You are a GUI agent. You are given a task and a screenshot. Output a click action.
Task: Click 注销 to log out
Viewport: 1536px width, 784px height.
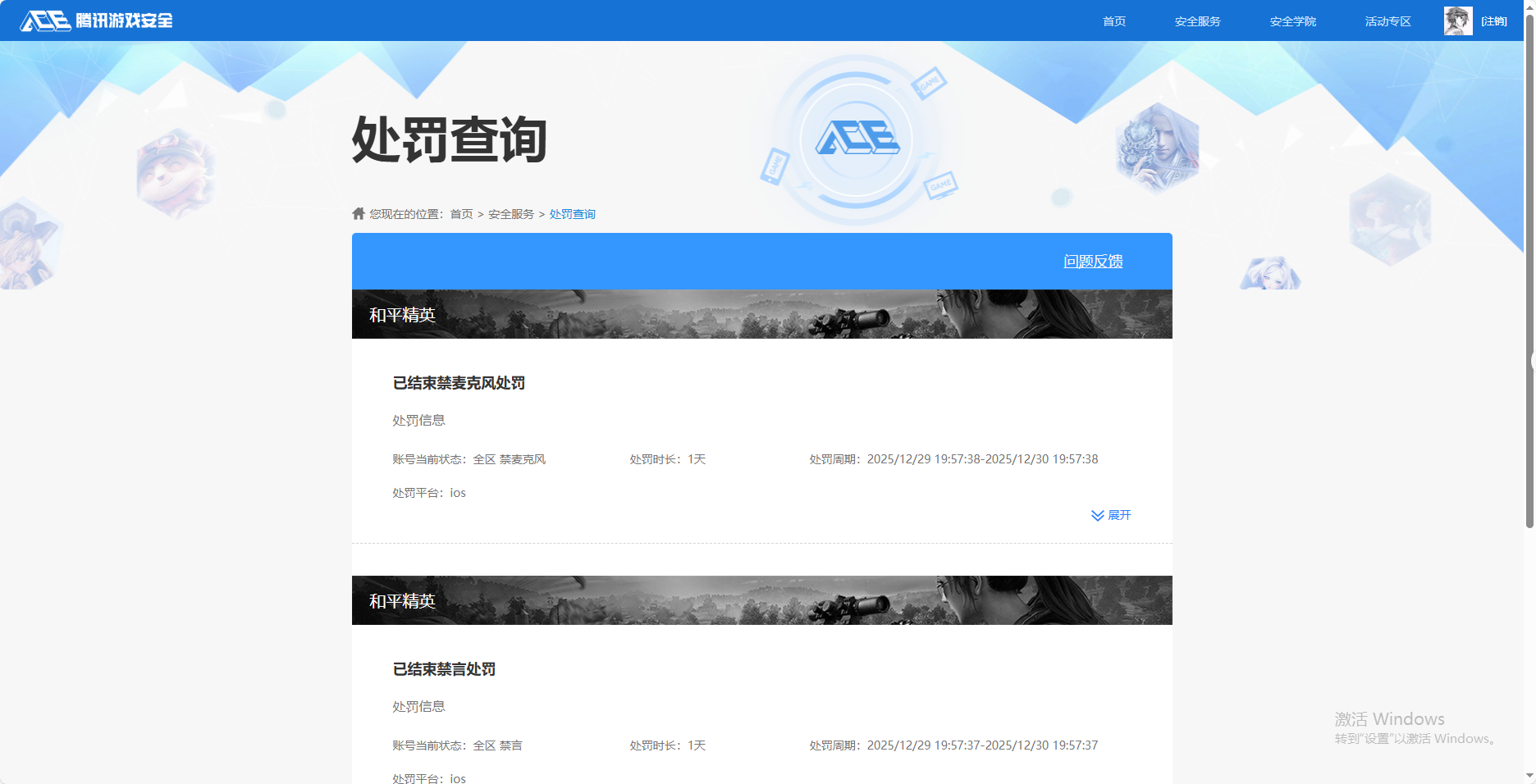point(1495,21)
